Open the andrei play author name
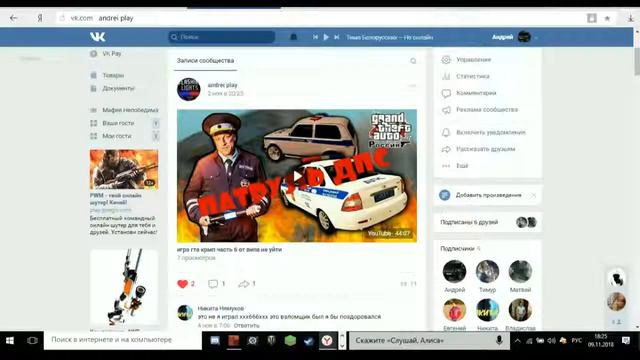Image resolution: width=640 pixels, height=360 pixels. 222,85
